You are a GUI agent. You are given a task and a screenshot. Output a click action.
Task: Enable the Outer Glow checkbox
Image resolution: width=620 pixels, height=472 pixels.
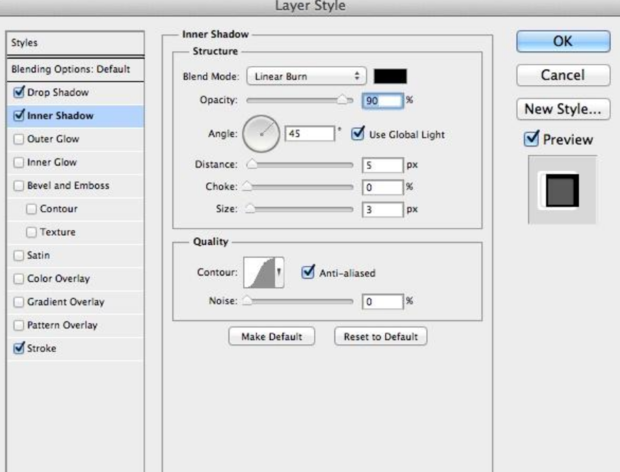click(19, 139)
